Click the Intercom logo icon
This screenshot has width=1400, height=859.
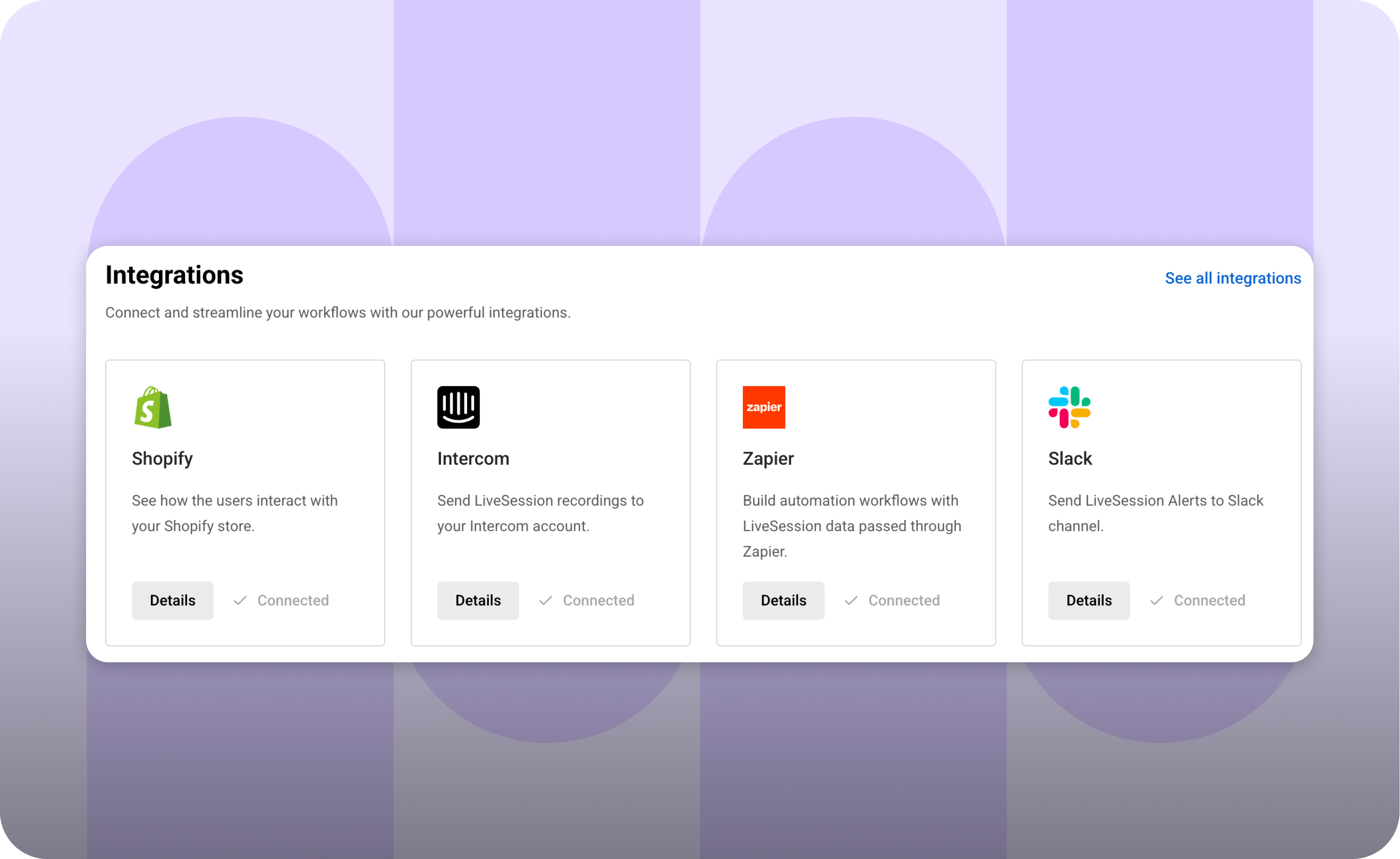point(458,408)
